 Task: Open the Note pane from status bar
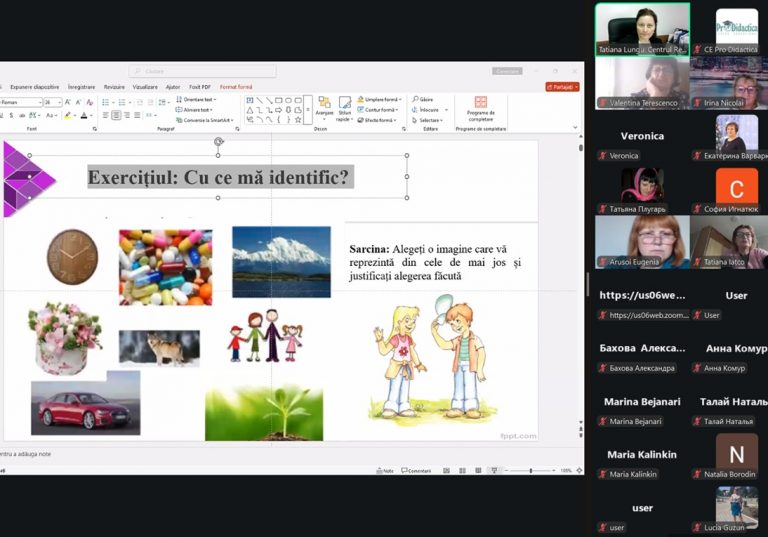pos(385,470)
